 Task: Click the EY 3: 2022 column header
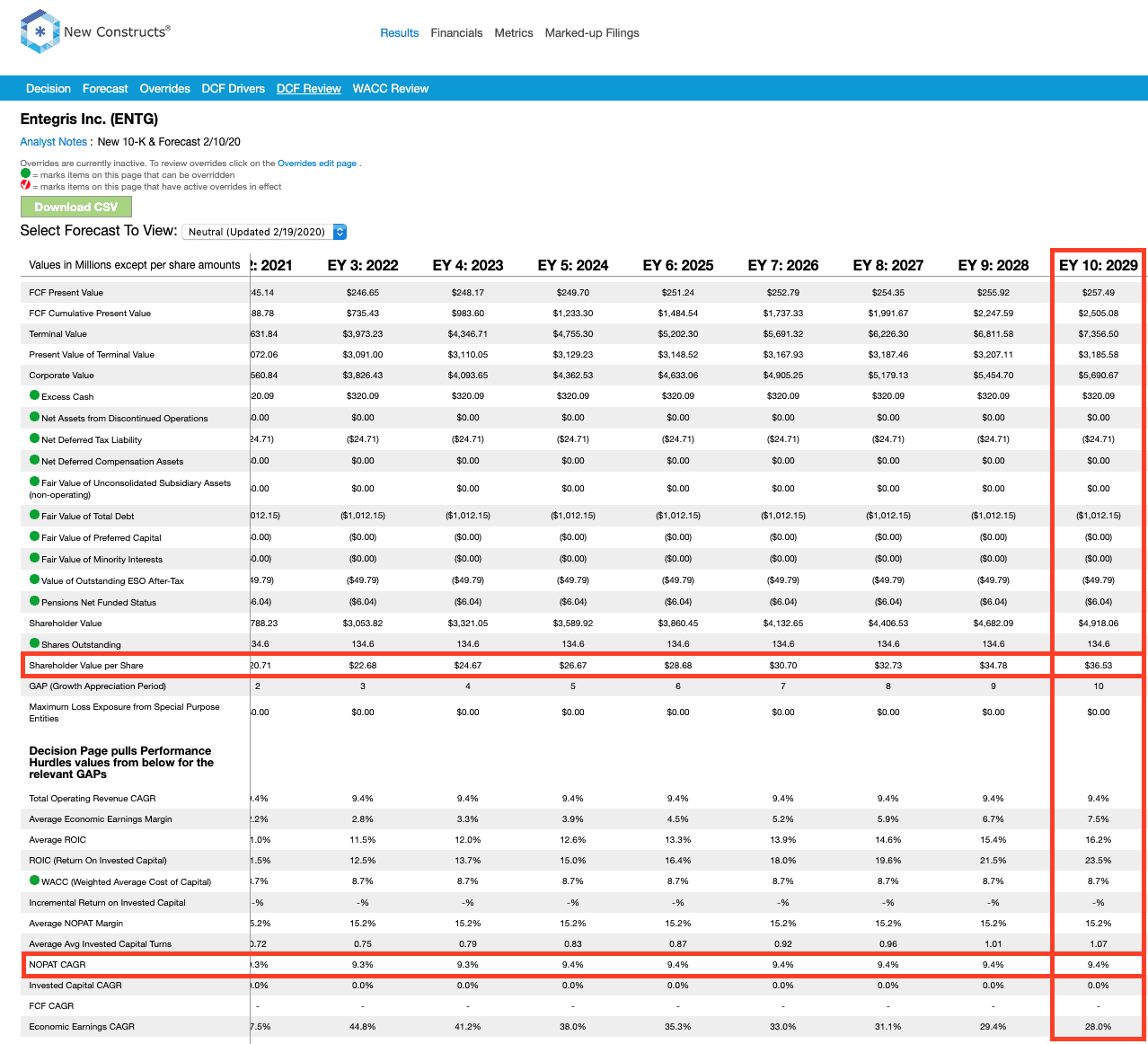(363, 265)
